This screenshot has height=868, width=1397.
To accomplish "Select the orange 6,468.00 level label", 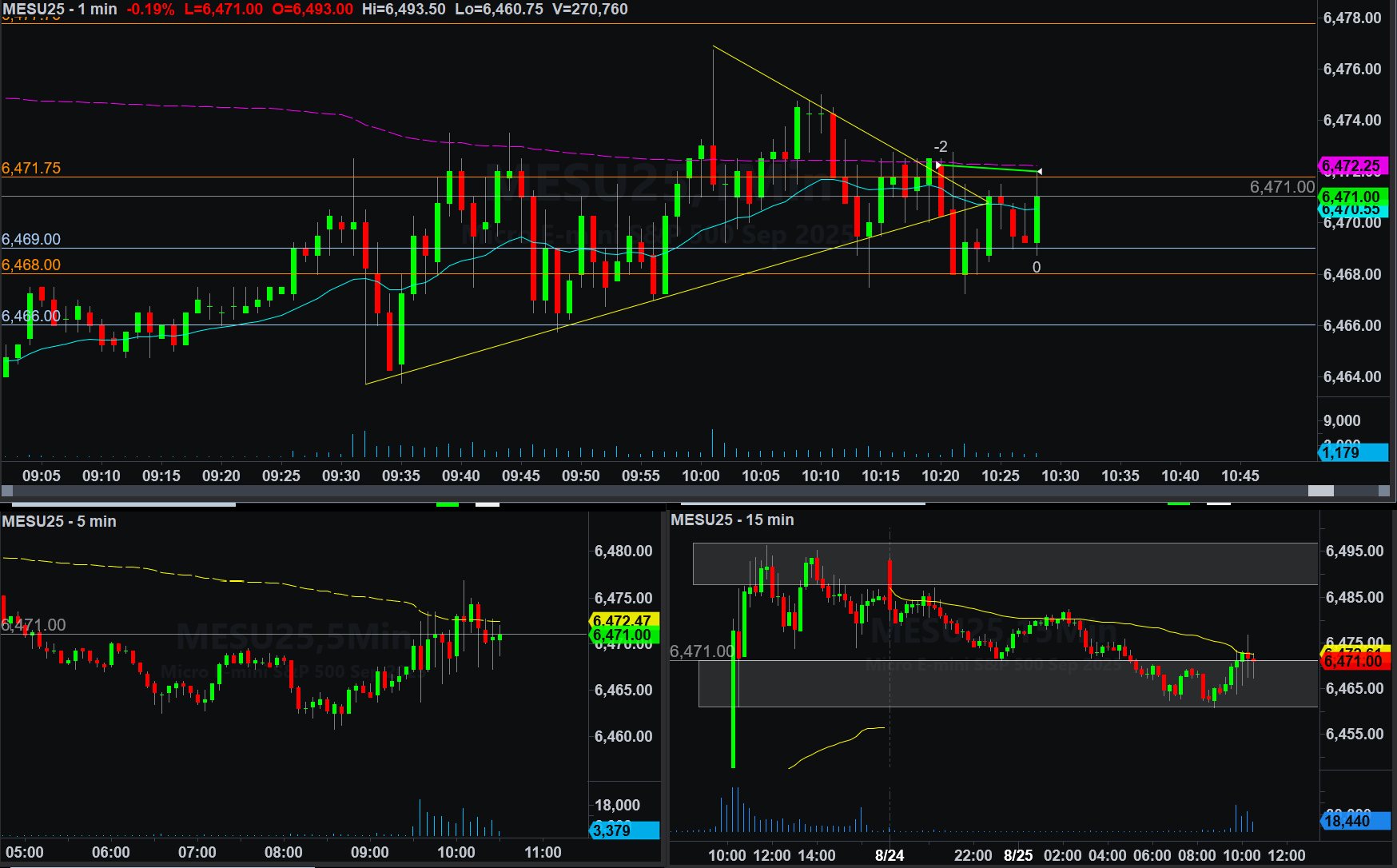I will [x=31, y=265].
